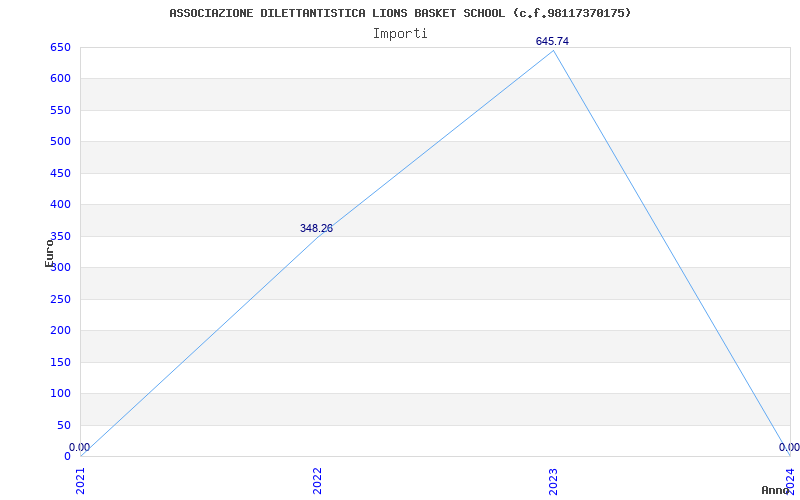This screenshot has width=800, height=500.
Task: Click the 450 y-axis tick
Action: [x=60, y=173]
